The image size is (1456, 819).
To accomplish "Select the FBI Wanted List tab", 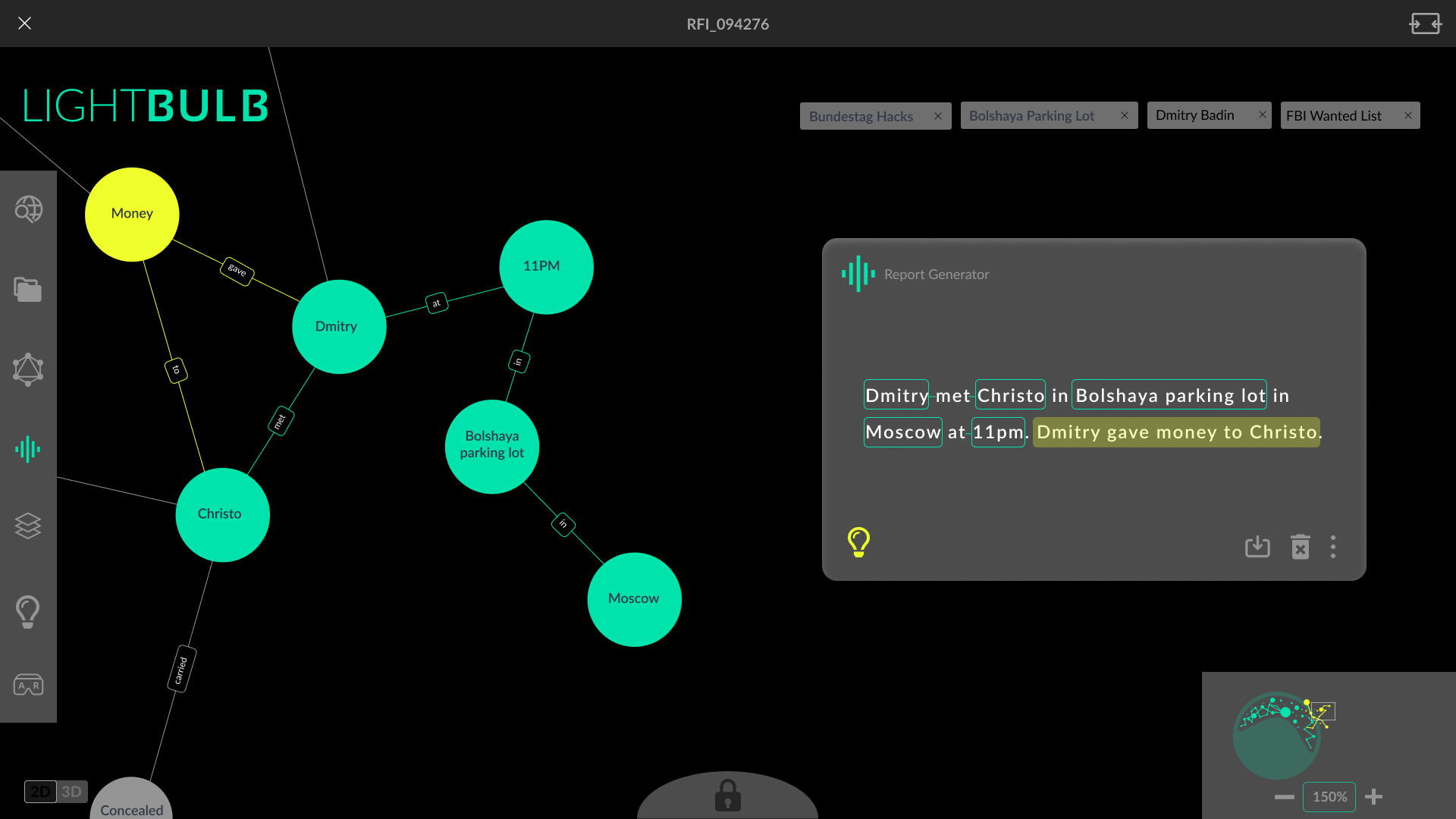I will pyautogui.click(x=1334, y=115).
